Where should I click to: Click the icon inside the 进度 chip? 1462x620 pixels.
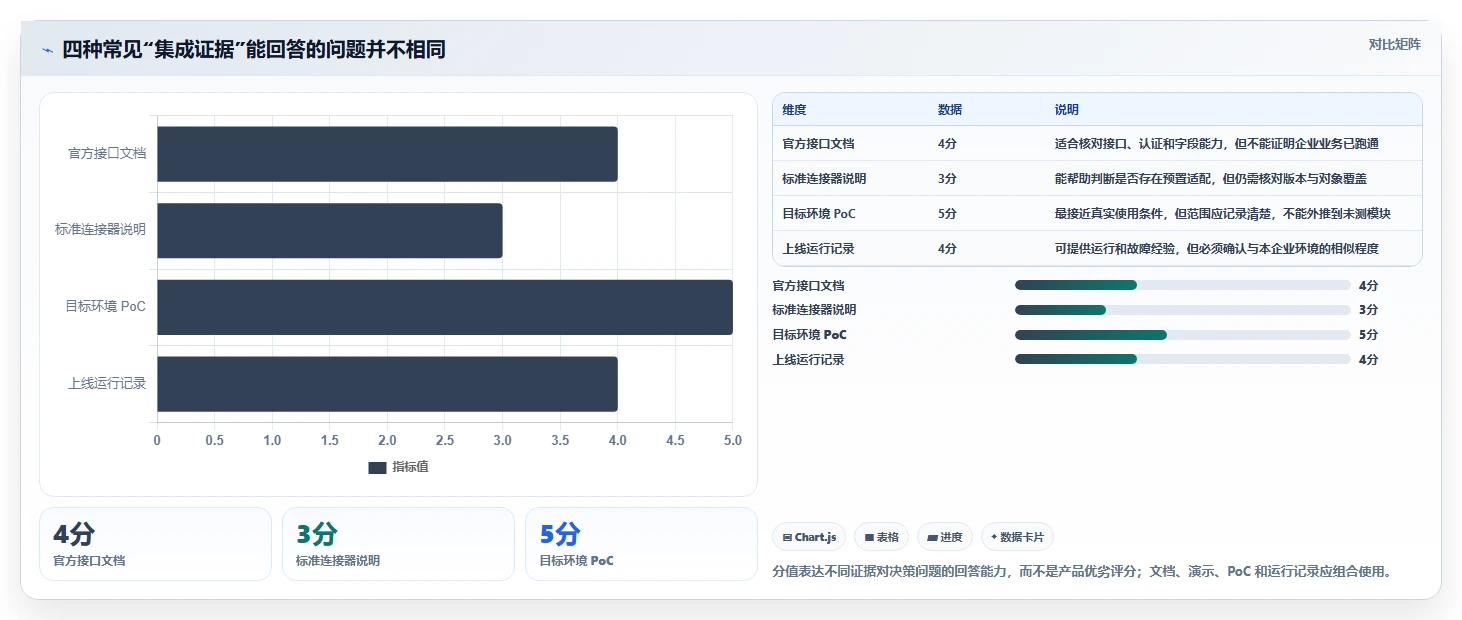pyautogui.click(x=932, y=537)
